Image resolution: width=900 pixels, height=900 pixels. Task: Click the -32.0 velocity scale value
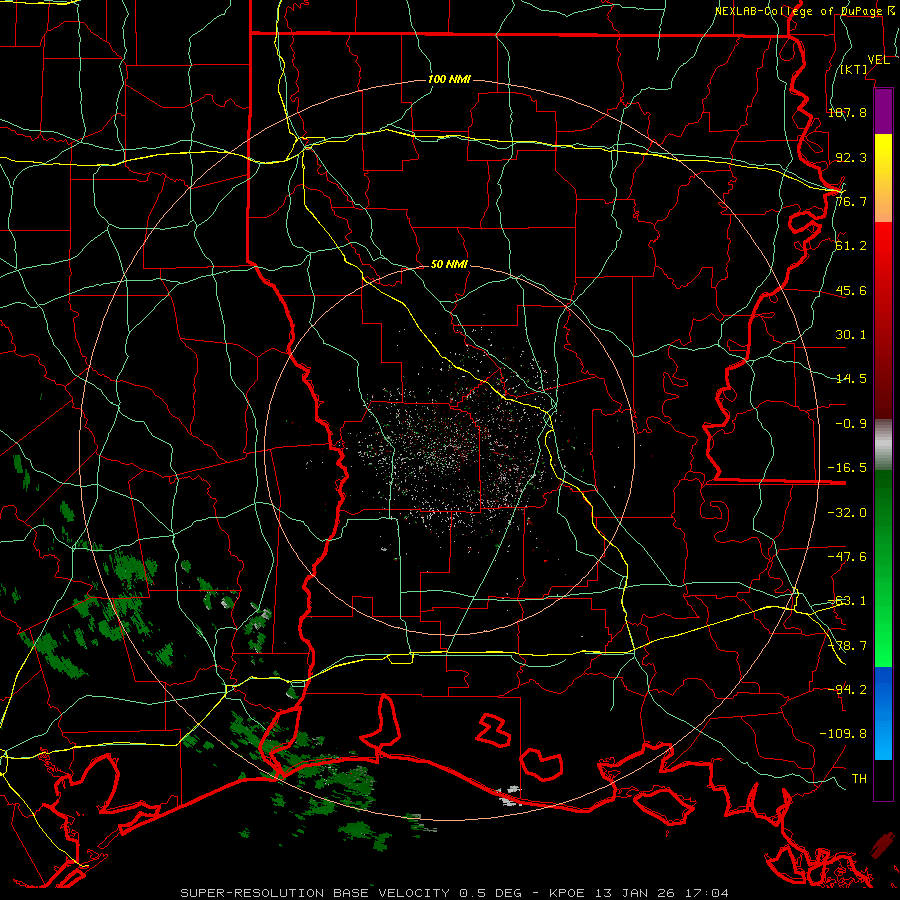(x=847, y=513)
